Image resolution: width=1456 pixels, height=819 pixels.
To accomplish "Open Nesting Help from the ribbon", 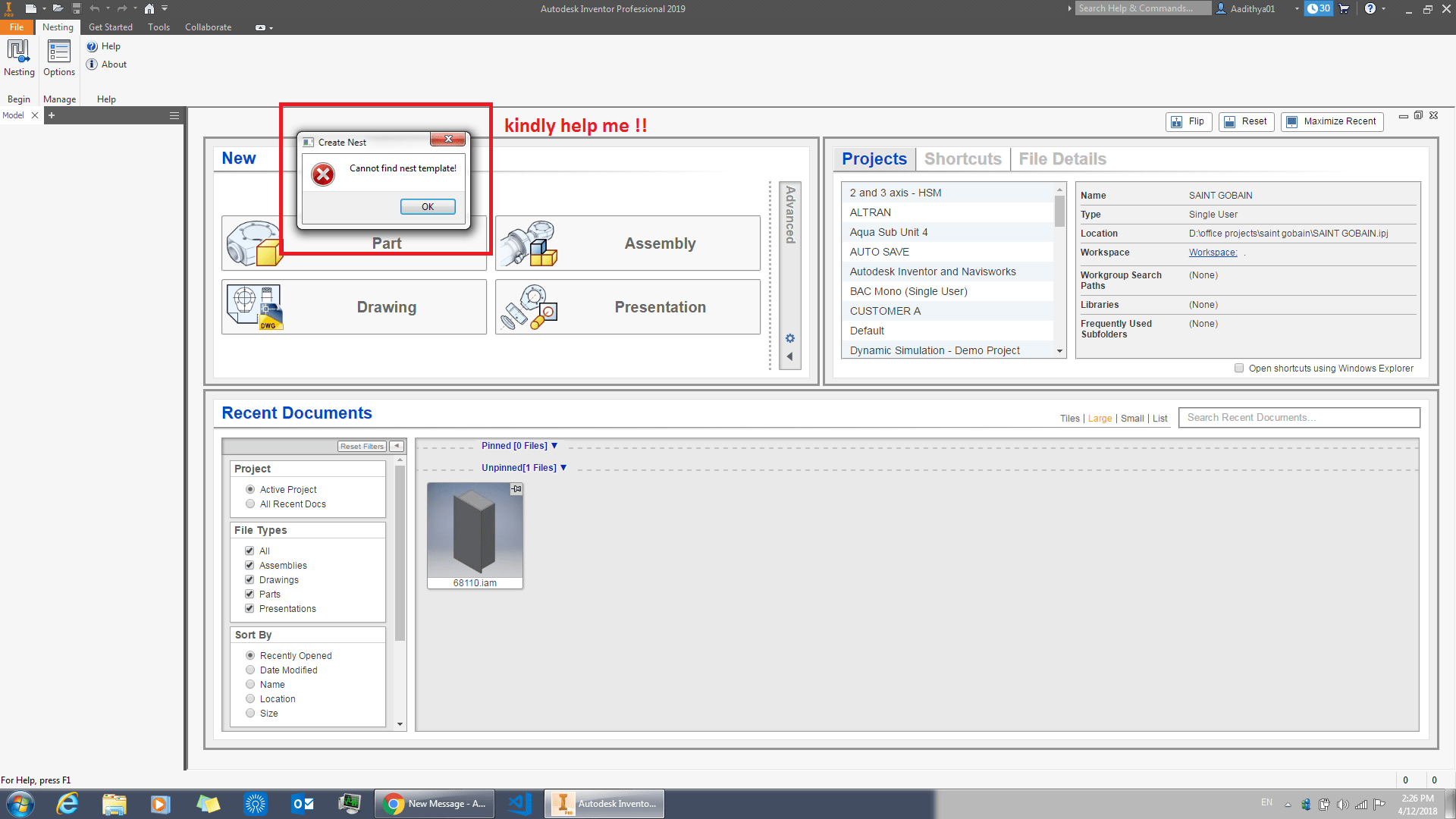I will coord(104,46).
